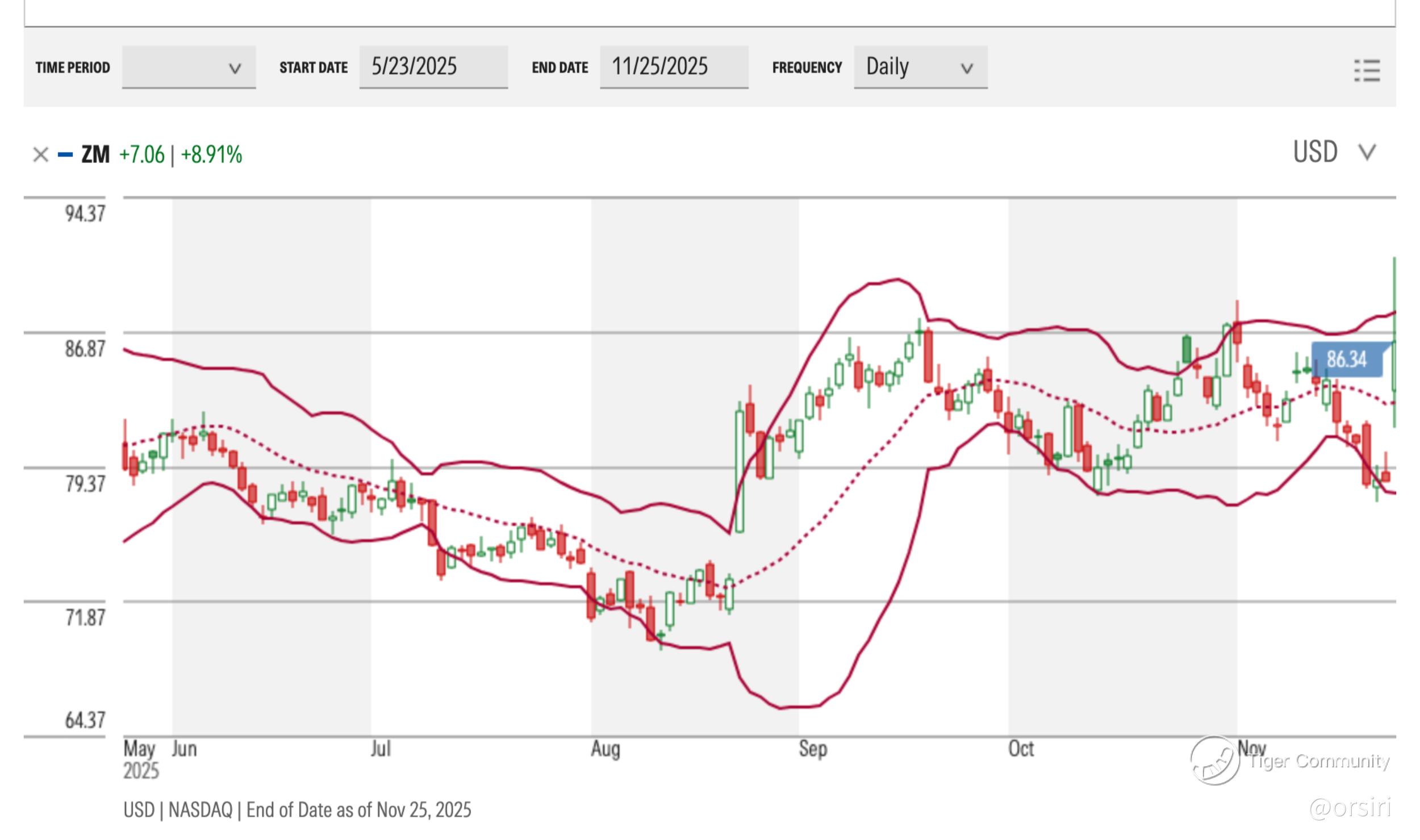This screenshot has width=1420, height=840.
Task: Remove ZM ticker with X icon
Action: 40,154
